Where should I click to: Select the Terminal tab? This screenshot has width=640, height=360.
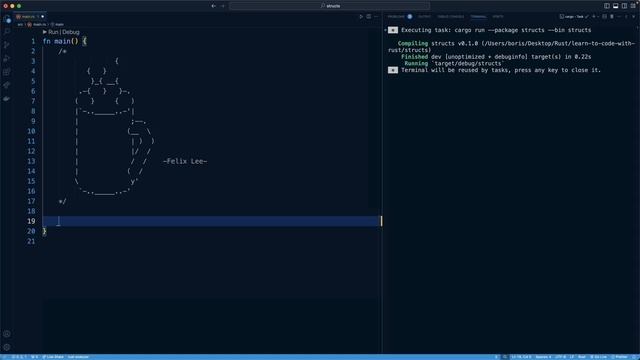[x=478, y=17]
